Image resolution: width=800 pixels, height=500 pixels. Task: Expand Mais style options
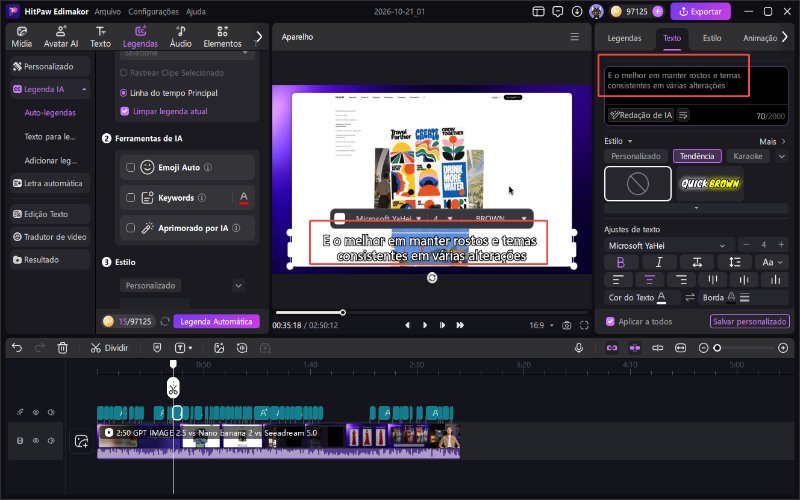pyautogui.click(x=772, y=141)
